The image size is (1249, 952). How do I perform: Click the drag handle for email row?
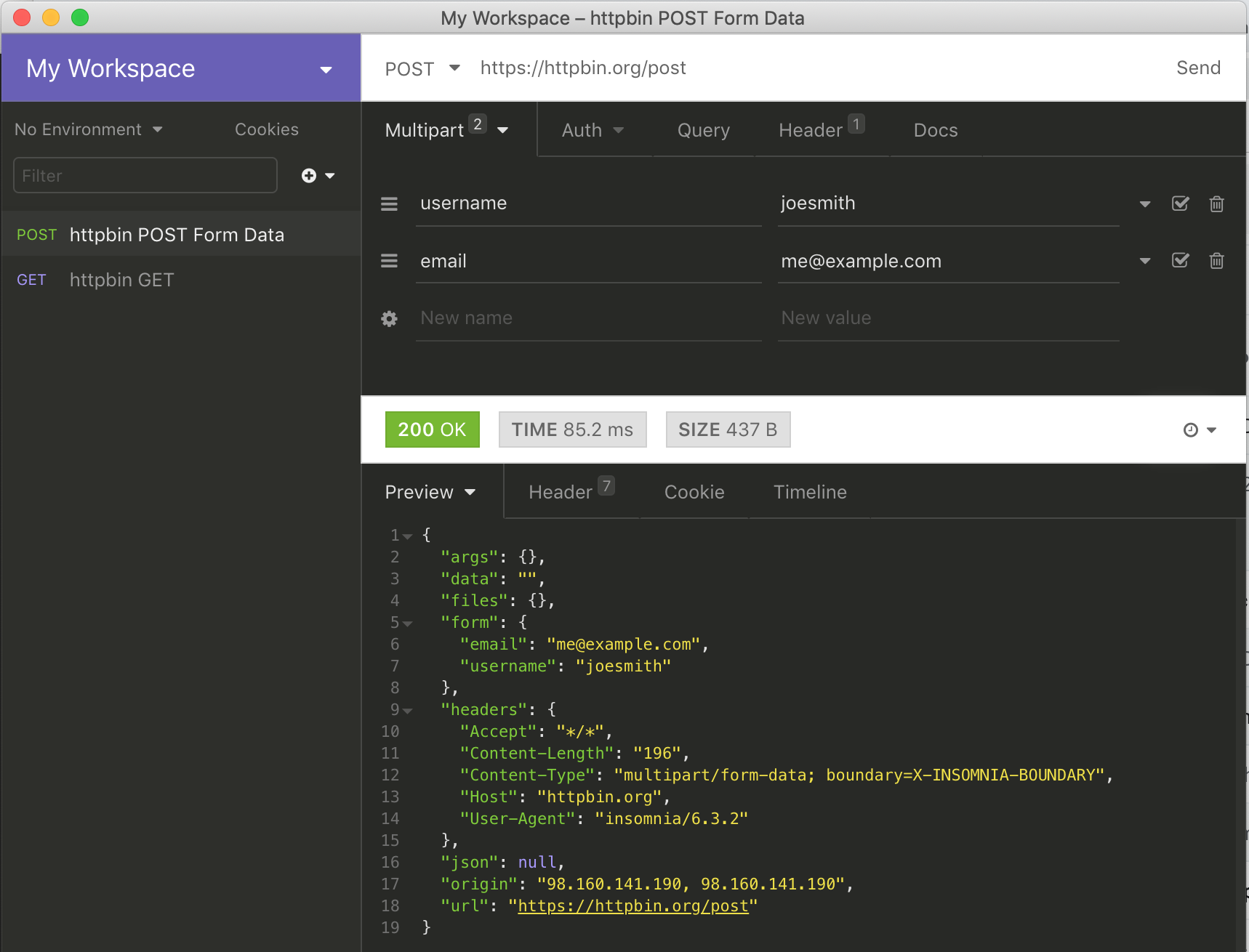(389, 261)
